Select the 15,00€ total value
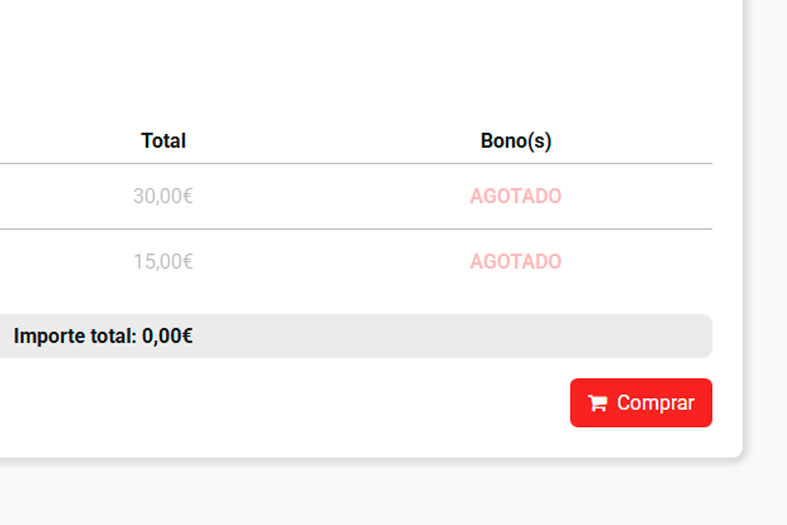The height and width of the screenshot is (525, 787). coord(163,262)
